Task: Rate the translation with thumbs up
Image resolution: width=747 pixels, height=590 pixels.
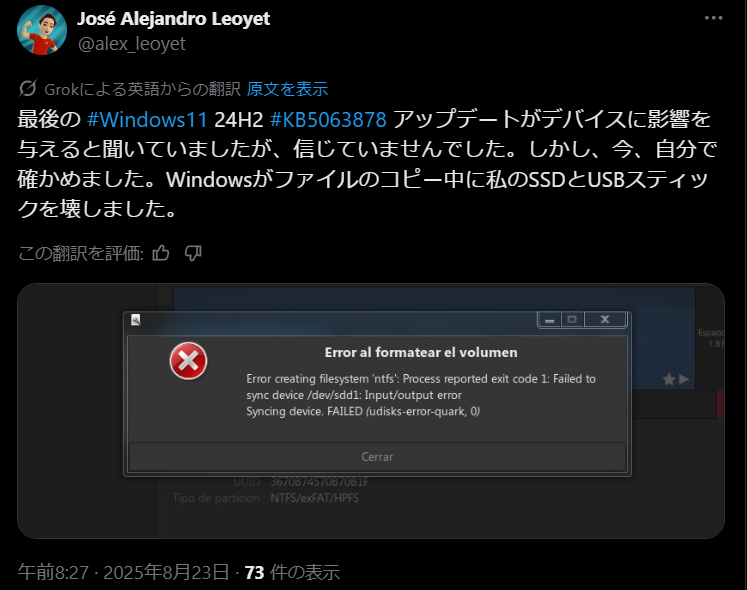Action: [x=161, y=253]
